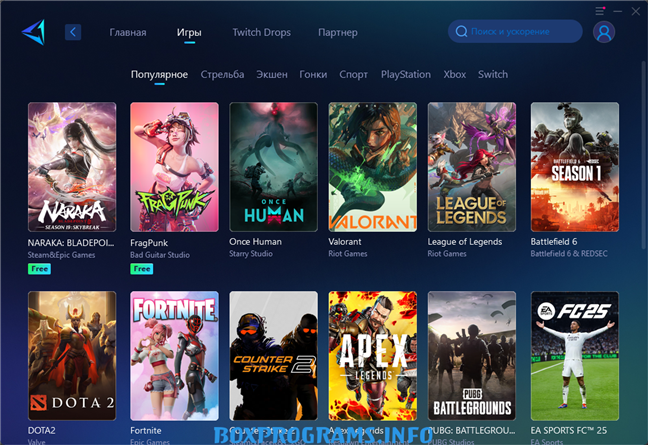Select the Counter-Strike 2 game cover
Image resolution: width=648 pixels, height=445 pixels.
(273, 355)
